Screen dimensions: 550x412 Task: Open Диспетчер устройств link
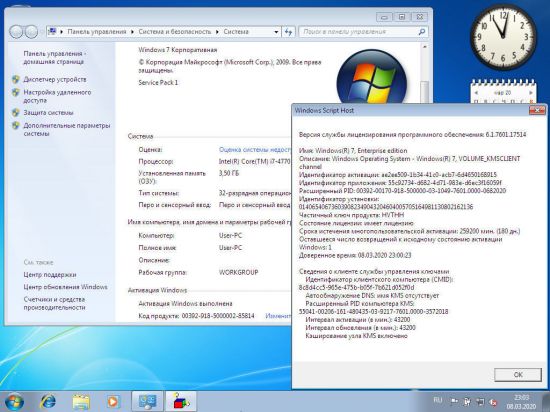(x=55, y=80)
